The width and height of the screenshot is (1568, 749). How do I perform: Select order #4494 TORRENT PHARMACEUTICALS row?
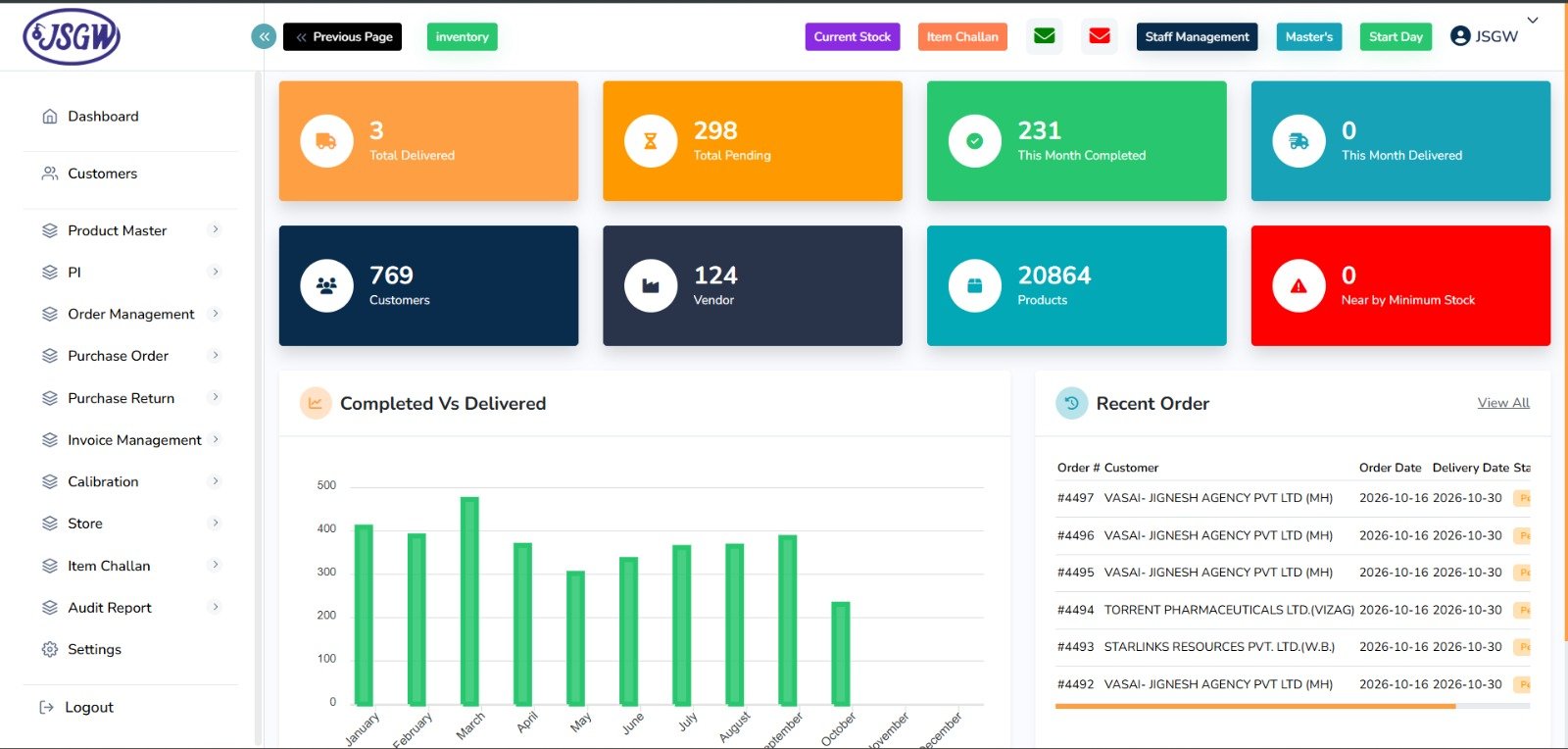click(1294, 610)
